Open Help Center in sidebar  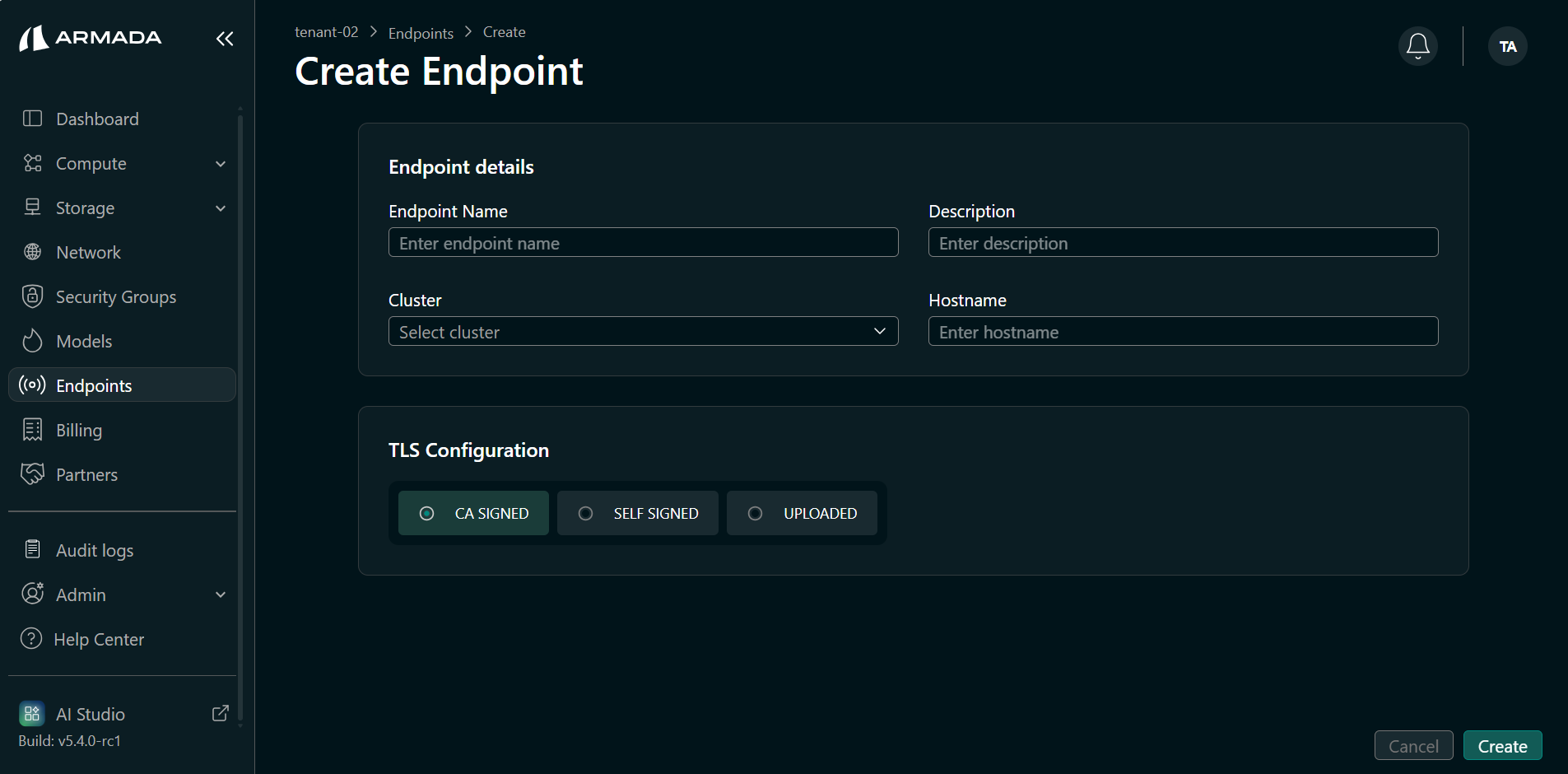[x=122, y=639]
